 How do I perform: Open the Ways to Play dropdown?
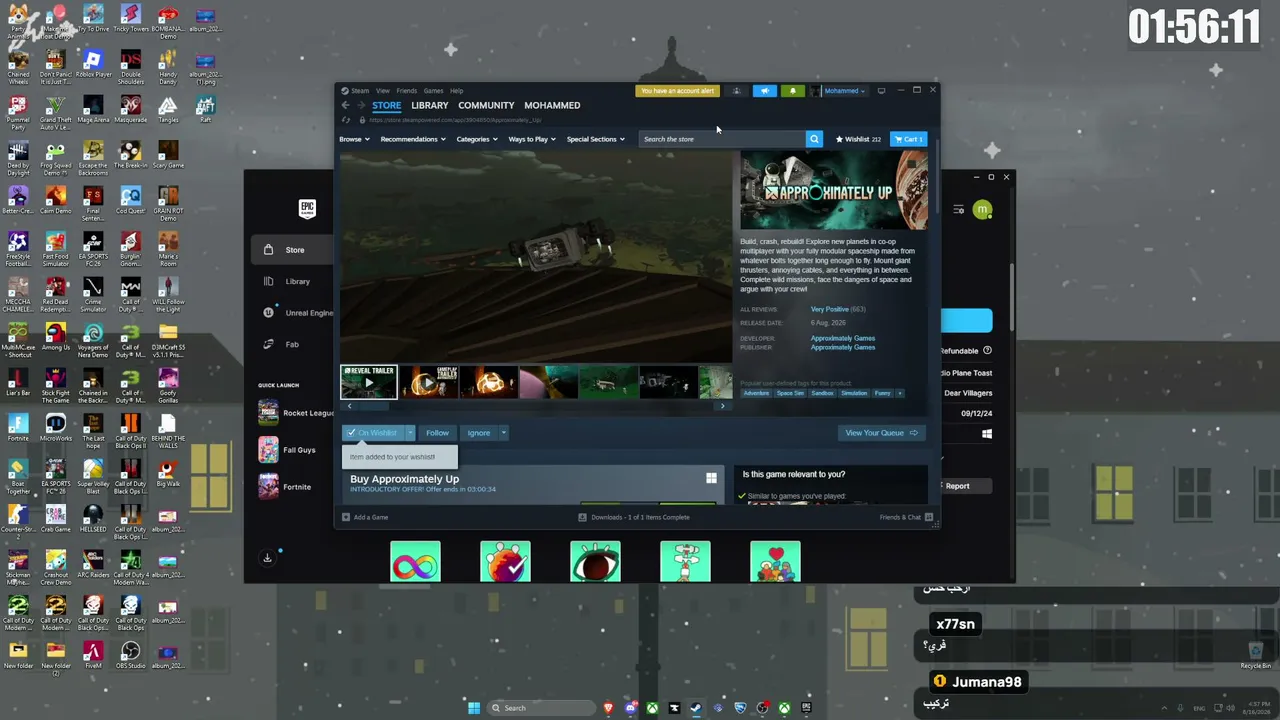click(532, 139)
